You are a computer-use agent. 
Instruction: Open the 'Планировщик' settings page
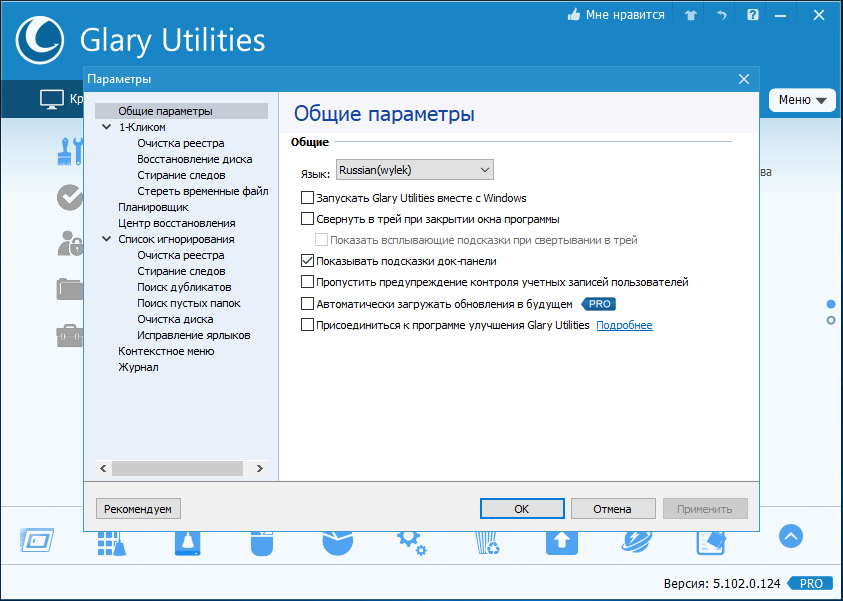(x=153, y=207)
